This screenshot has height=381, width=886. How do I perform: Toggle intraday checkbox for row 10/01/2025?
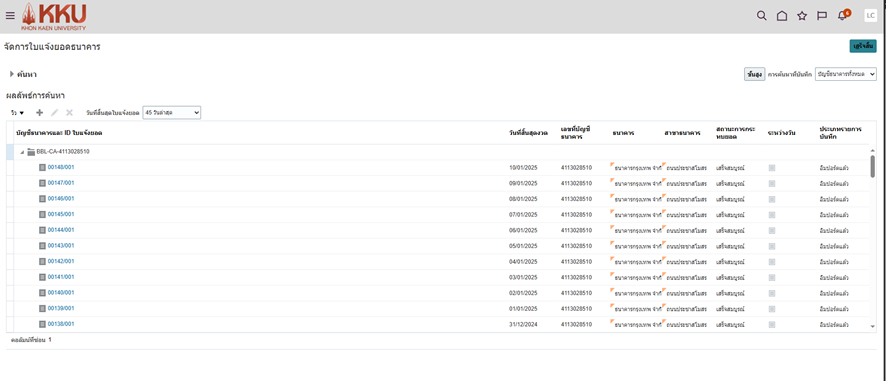pyautogui.click(x=772, y=168)
